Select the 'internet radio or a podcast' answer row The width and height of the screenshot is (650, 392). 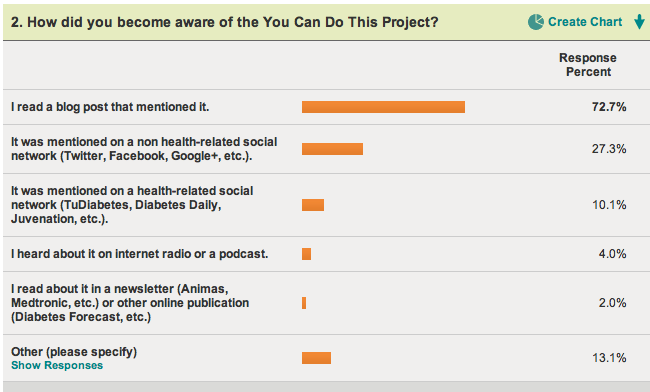coord(326,254)
